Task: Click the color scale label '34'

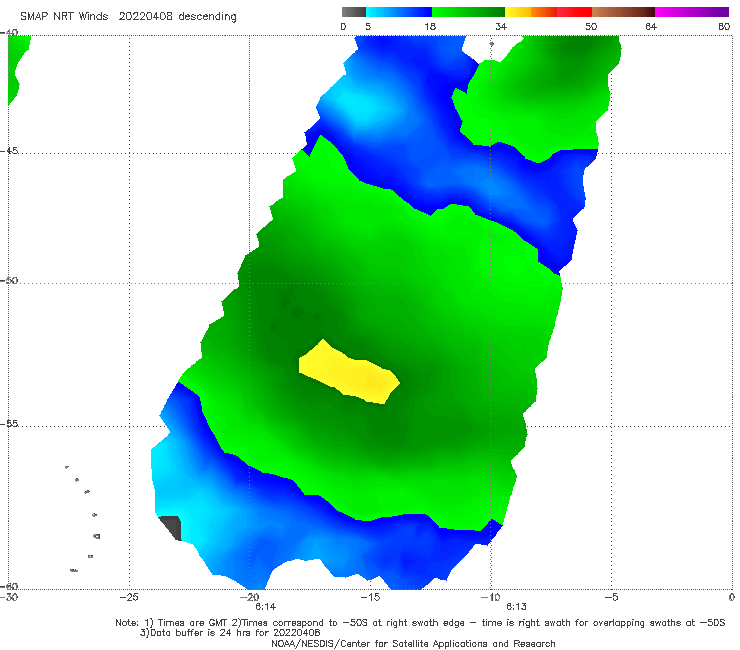Action: click(x=501, y=27)
